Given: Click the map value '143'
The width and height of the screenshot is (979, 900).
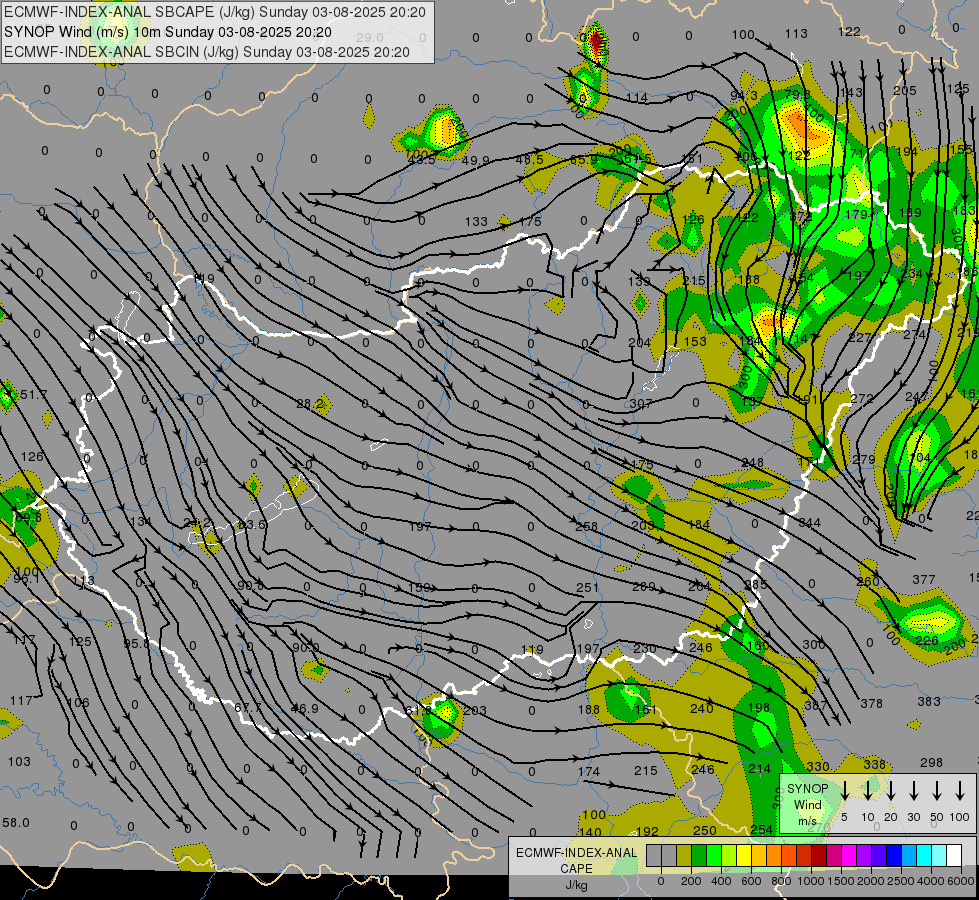Looking at the screenshot, I should [851, 92].
